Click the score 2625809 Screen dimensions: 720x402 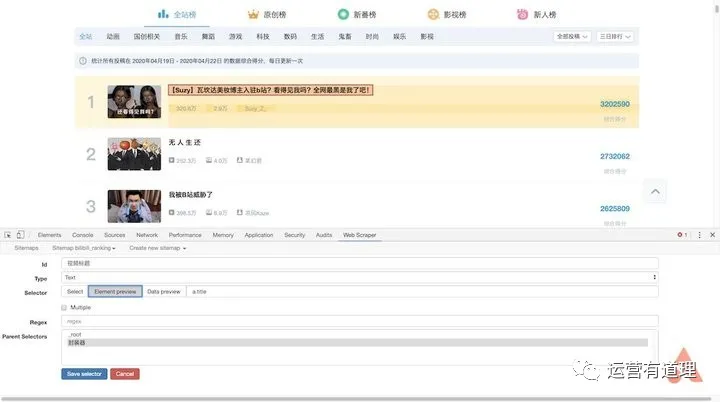[x=615, y=209]
